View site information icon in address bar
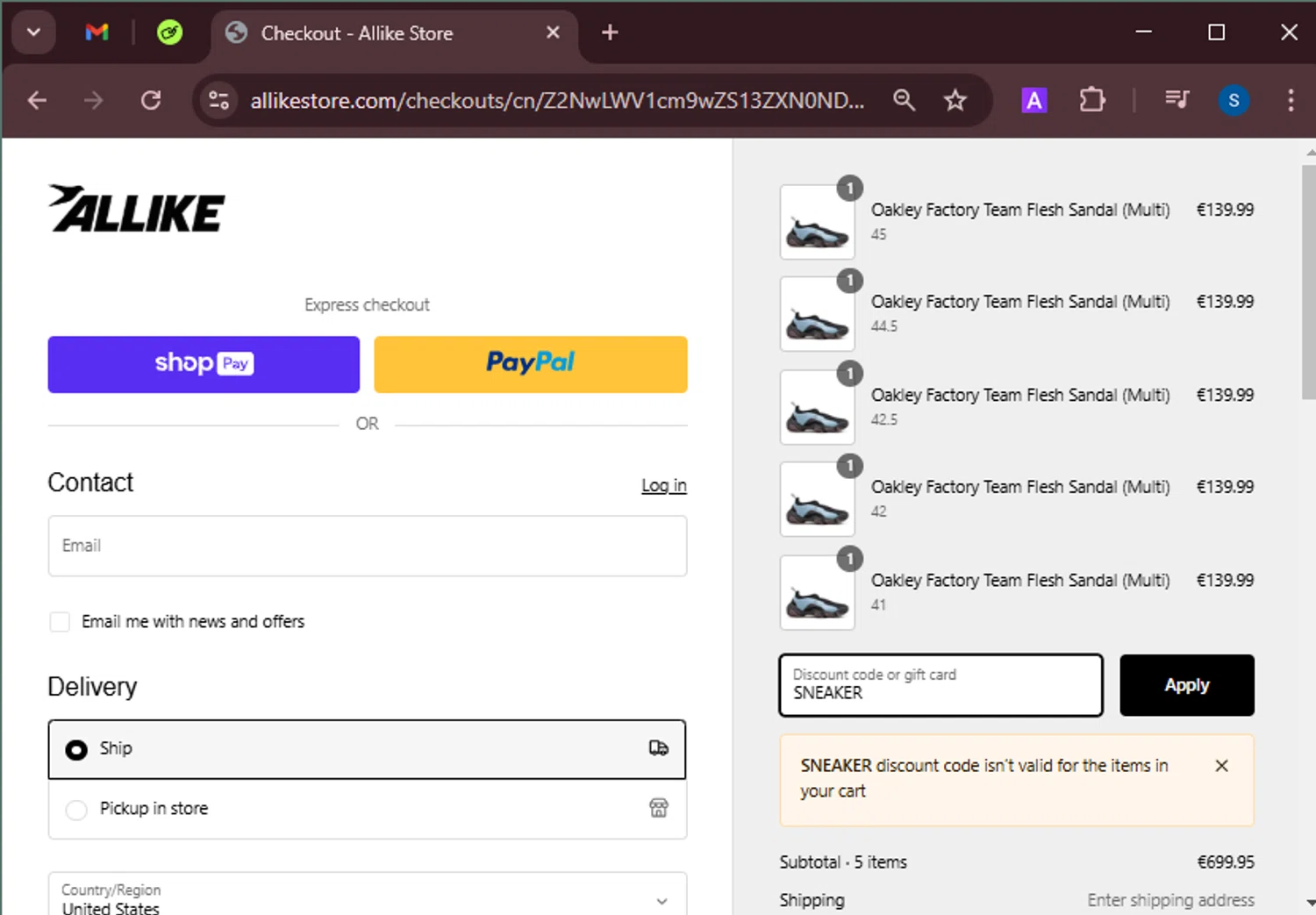 (218, 100)
